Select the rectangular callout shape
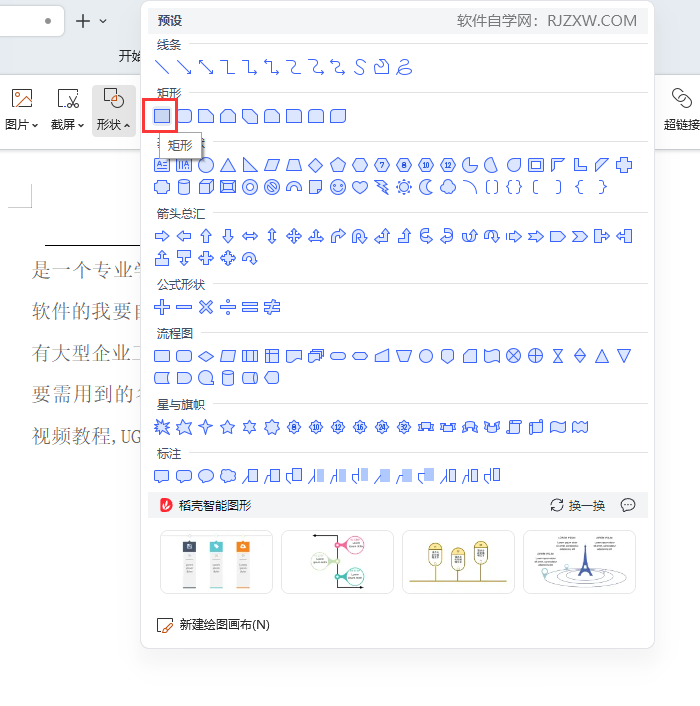 click(162, 476)
